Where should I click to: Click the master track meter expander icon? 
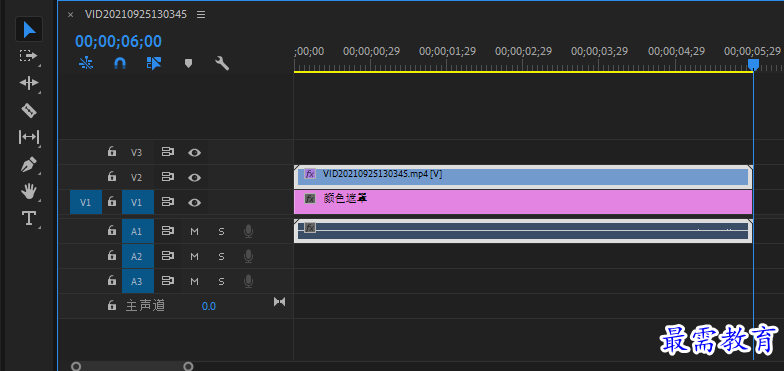[x=280, y=302]
